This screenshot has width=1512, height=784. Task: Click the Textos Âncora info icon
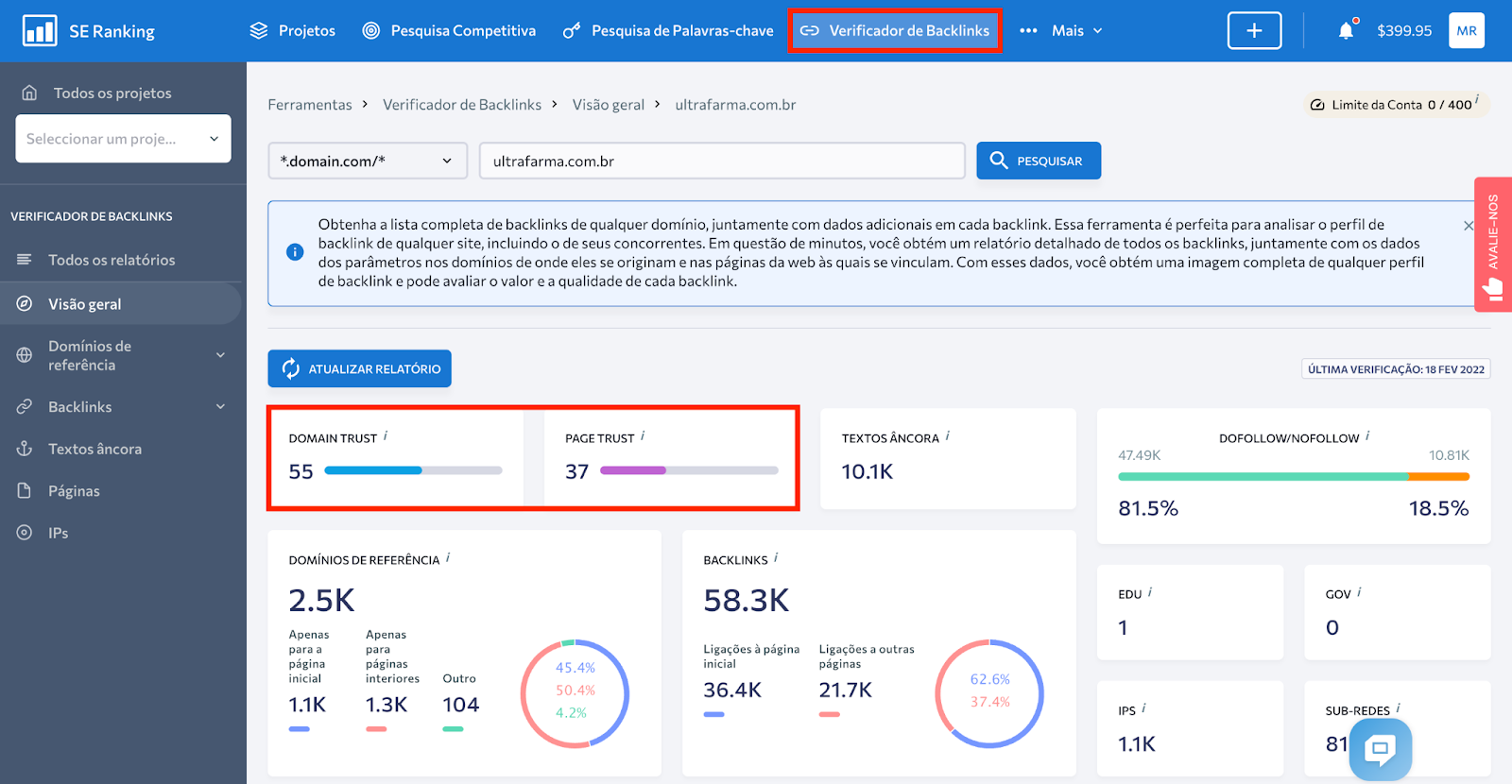point(948,435)
